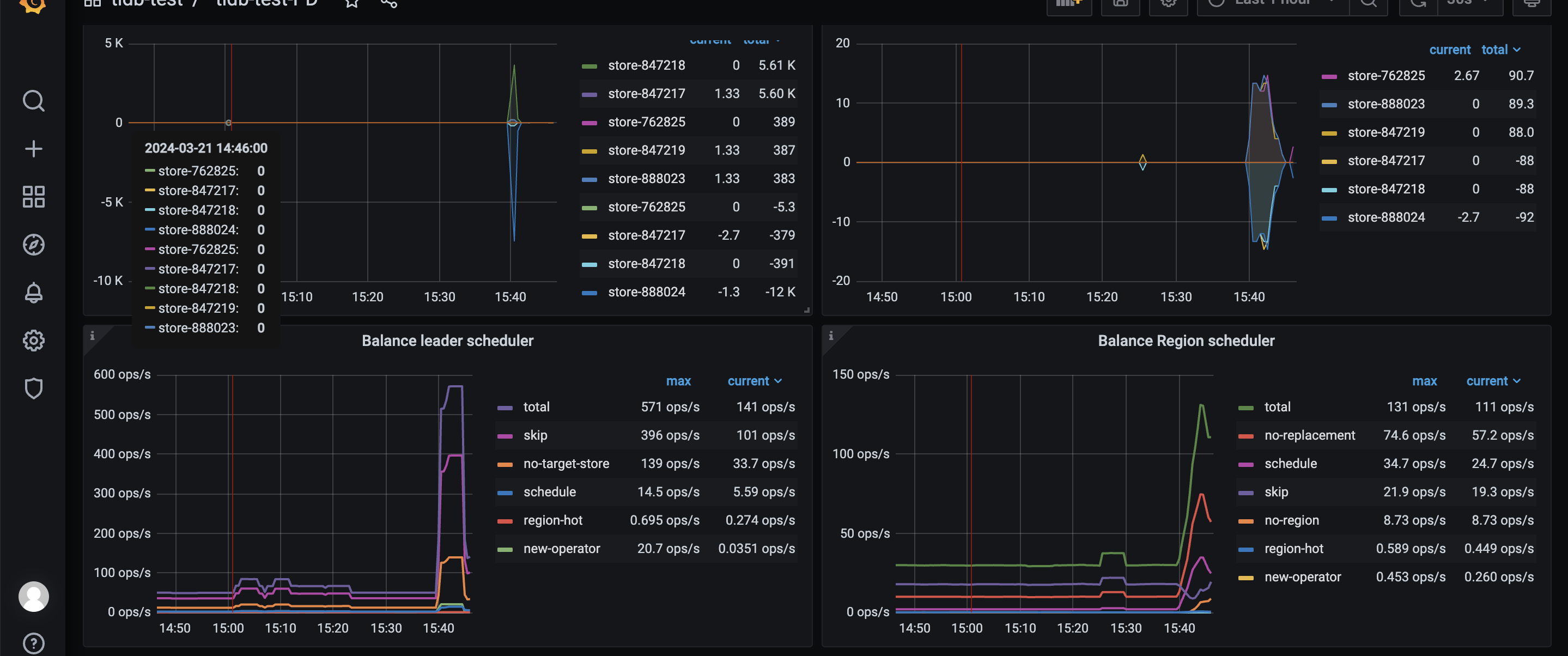The image size is (1568, 656).
Task: Open the Search dashboards icon in sidebar
Action: coord(33,101)
